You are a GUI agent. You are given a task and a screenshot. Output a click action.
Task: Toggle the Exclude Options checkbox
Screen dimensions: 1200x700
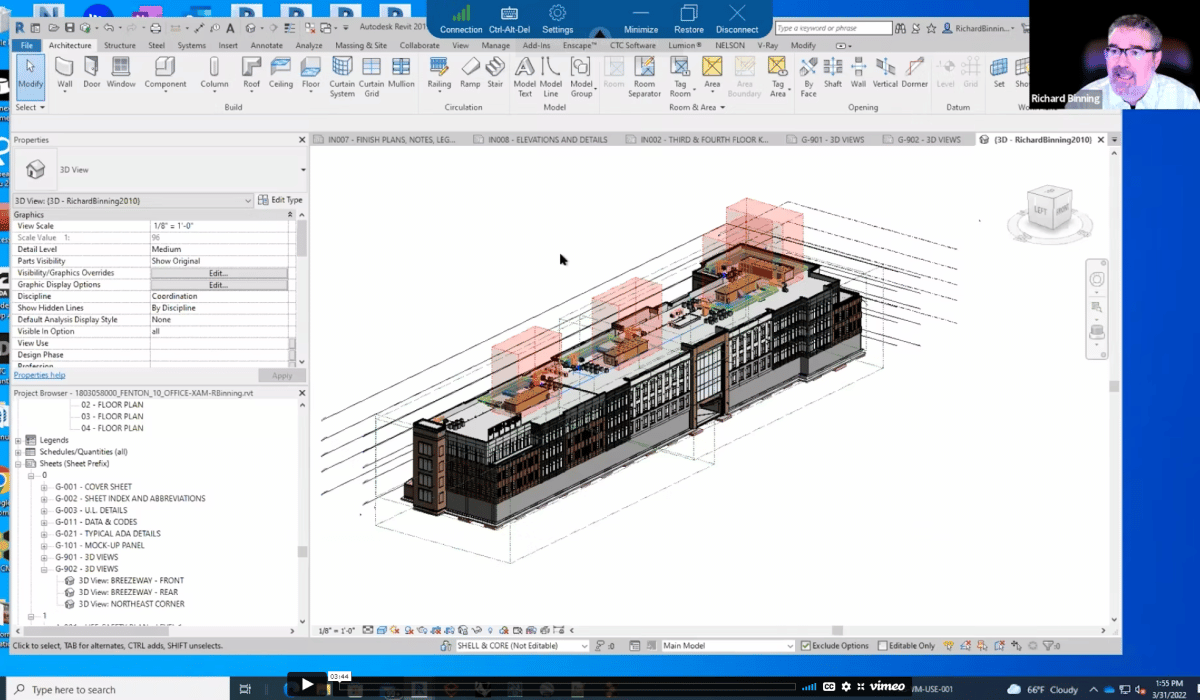coord(806,646)
